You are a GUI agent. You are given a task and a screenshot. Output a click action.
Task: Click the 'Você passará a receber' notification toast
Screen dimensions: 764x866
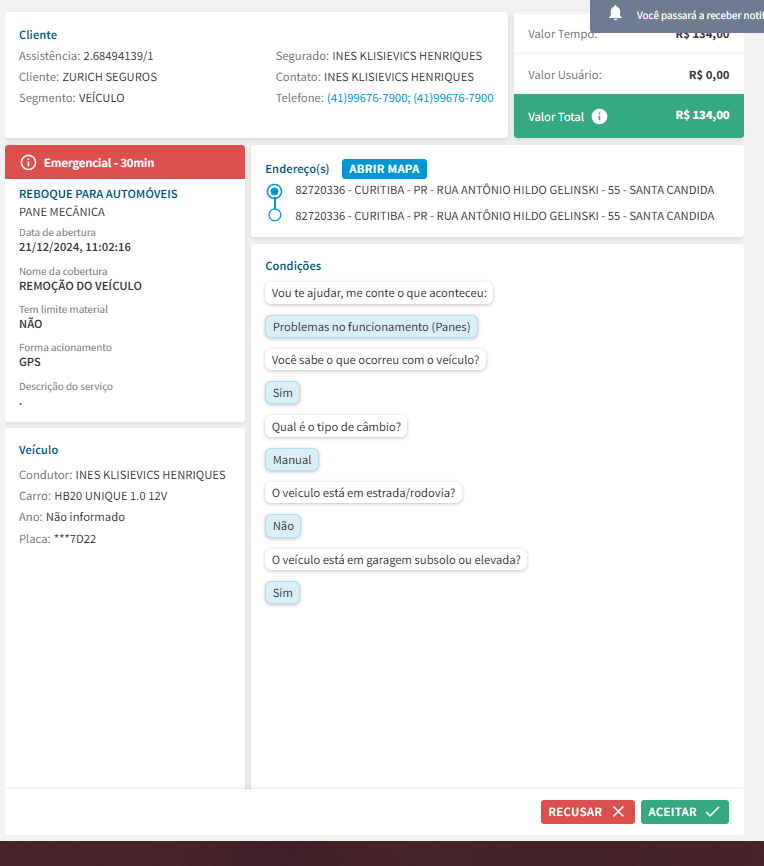click(677, 16)
